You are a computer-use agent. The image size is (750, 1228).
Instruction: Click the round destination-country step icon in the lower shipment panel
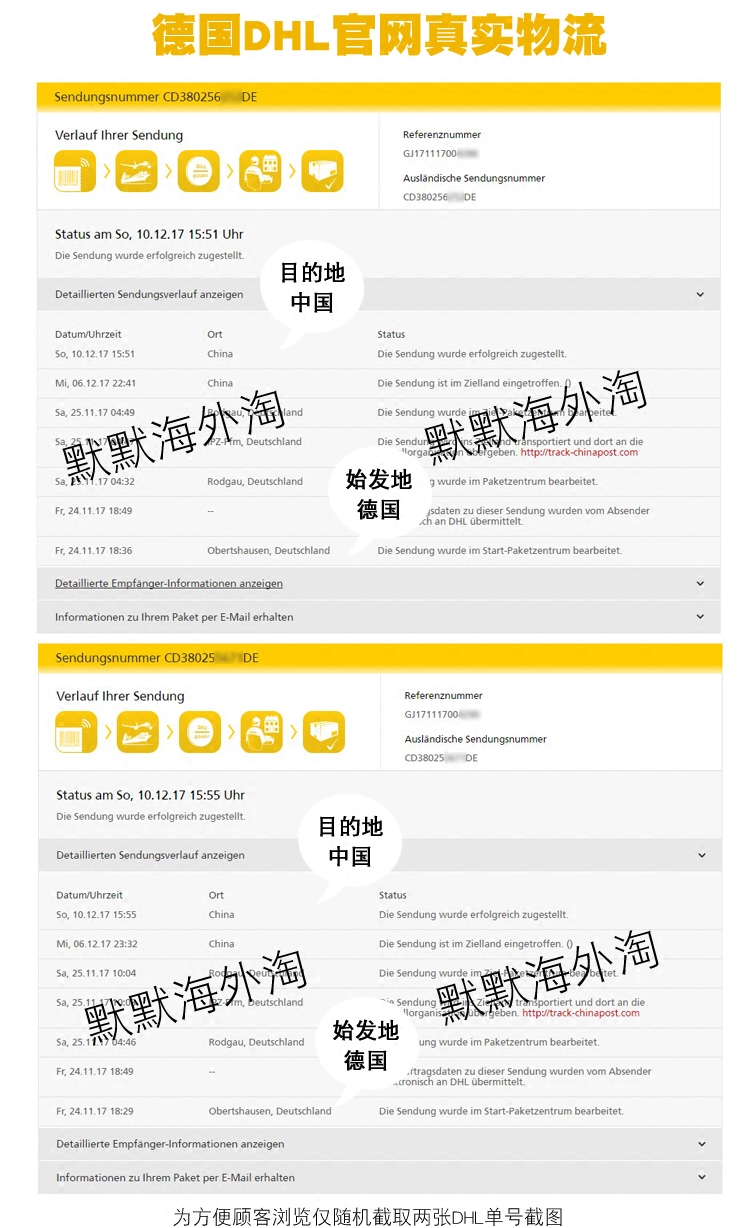[200, 732]
